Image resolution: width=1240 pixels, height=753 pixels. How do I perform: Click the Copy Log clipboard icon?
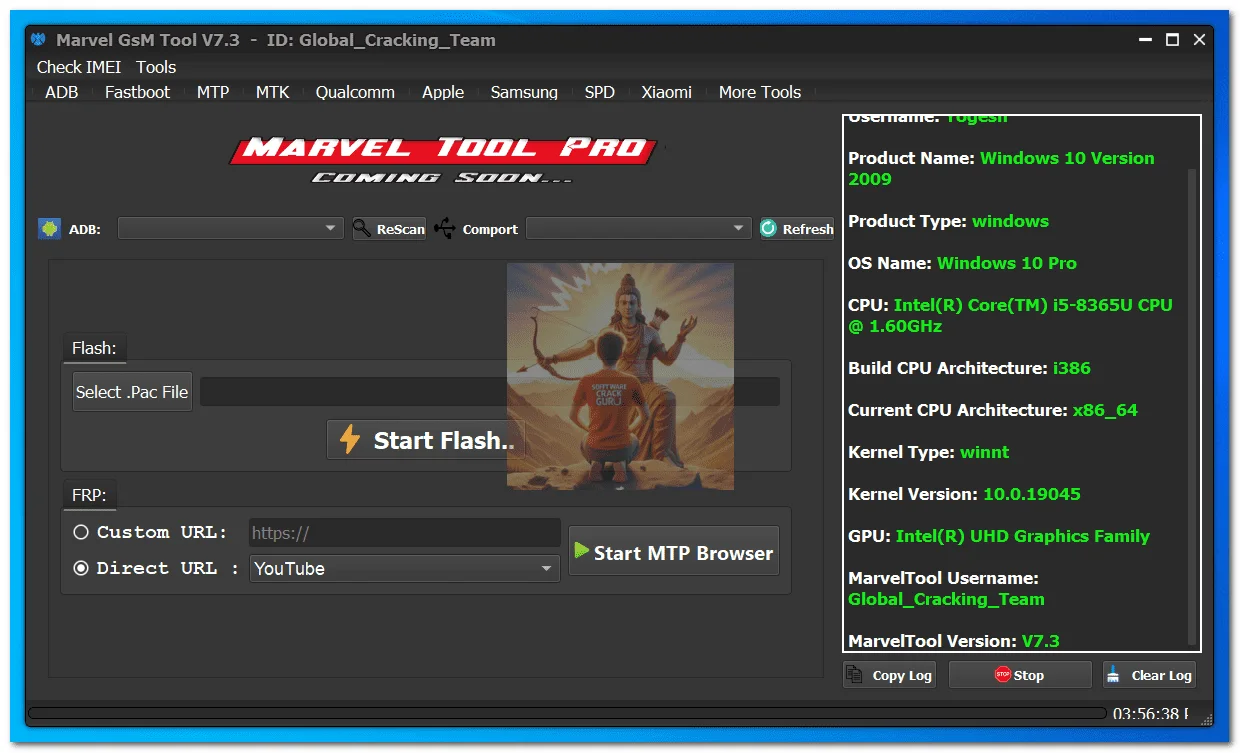[855, 675]
